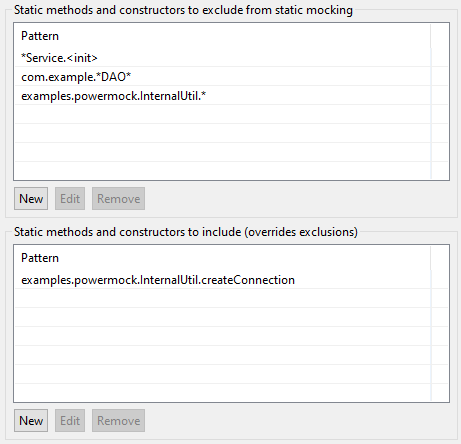Click New under the exclusion patterns list
This screenshot has width=461, height=444.
[x=31, y=199]
